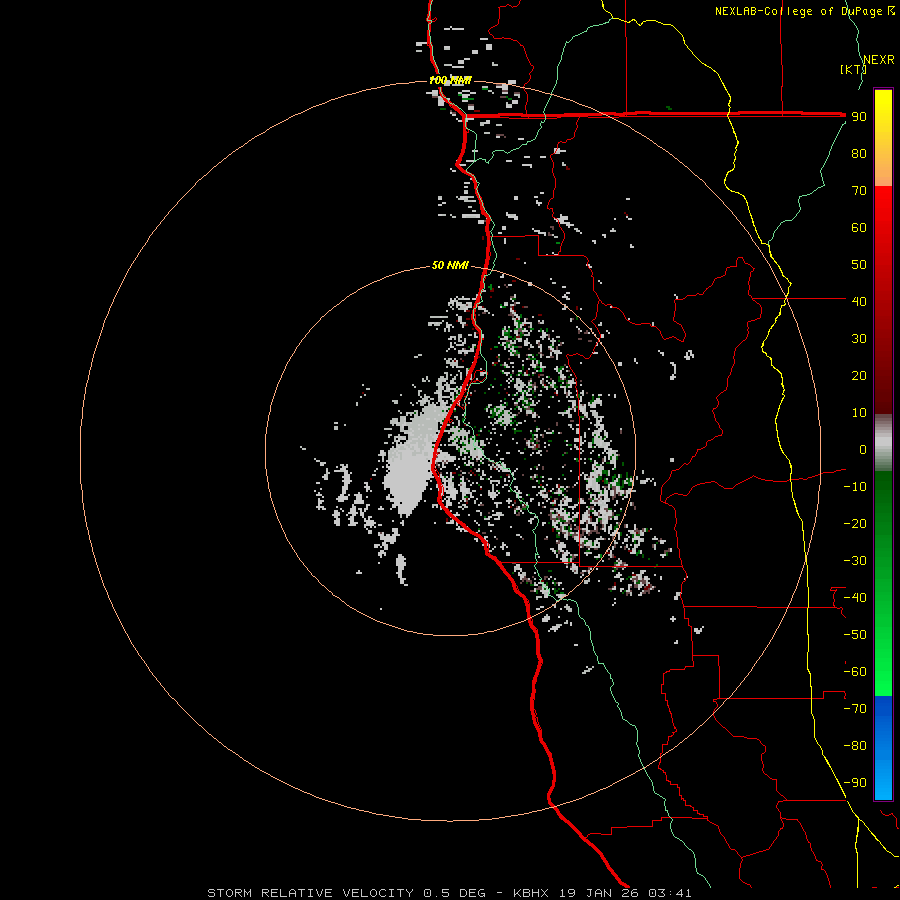Click the 0.5 DEG elevation text
Image resolution: width=900 pixels, height=900 pixels.
[x=455, y=893]
